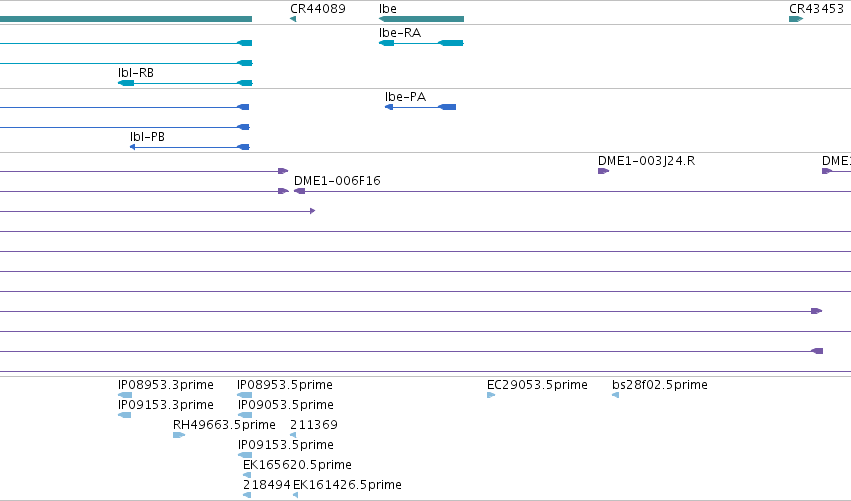Image resolution: width=851 pixels, height=501 pixels.
Task: Click the lbl-RB label
Action: (136, 73)
